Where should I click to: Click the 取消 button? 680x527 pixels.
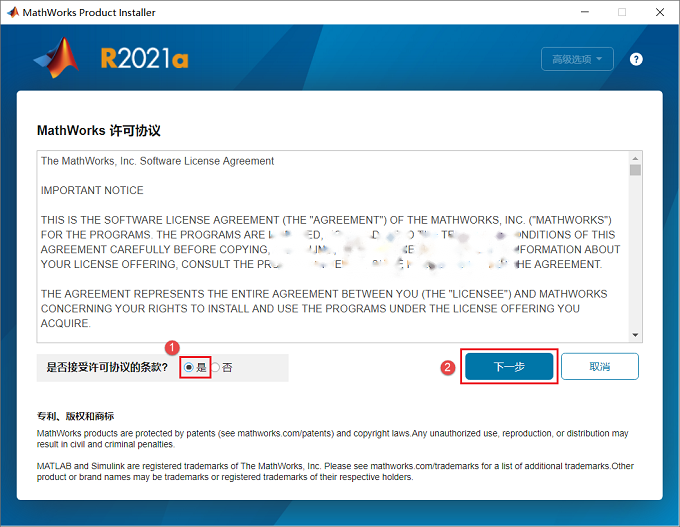point(600,367)
